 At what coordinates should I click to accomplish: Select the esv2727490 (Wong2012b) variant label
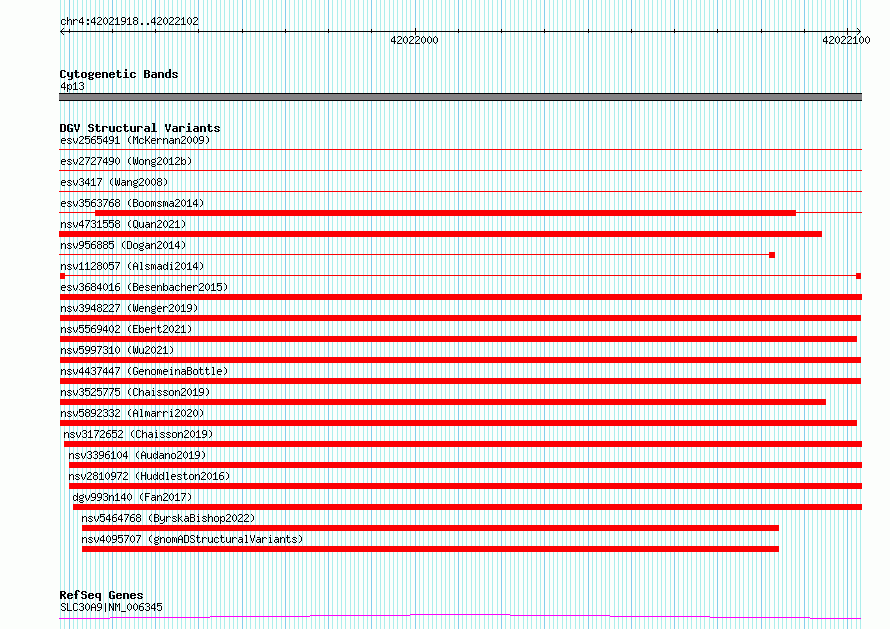[126, 161]
